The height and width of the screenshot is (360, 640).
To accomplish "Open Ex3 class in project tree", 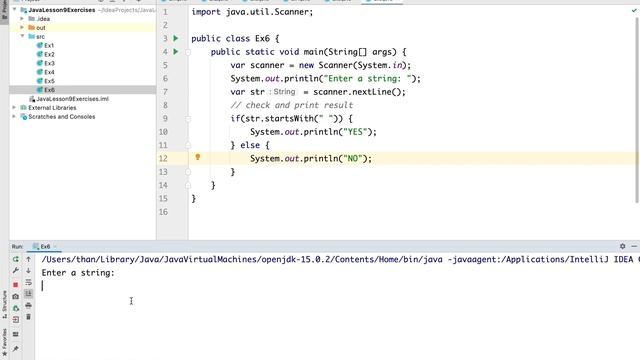I will tap(45, 63).
